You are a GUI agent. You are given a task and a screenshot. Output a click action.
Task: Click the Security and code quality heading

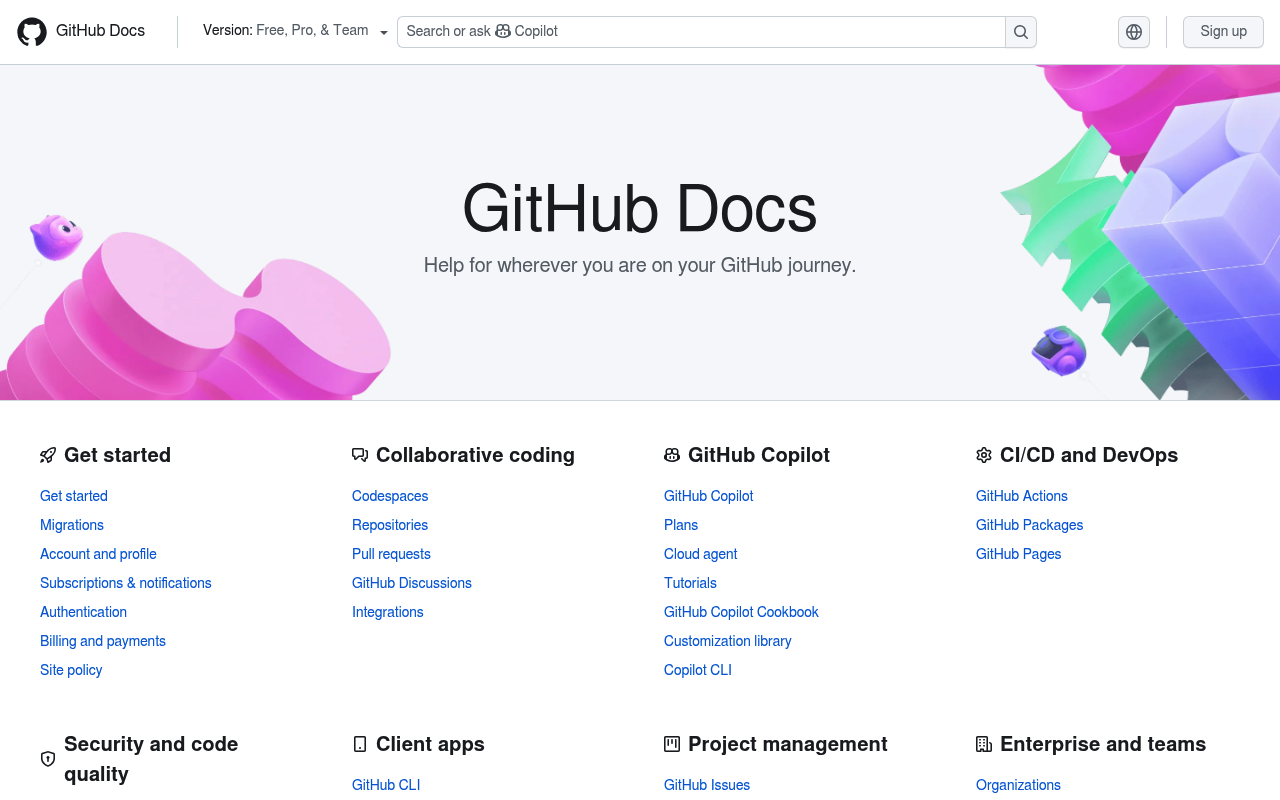(x=151, y=759)
